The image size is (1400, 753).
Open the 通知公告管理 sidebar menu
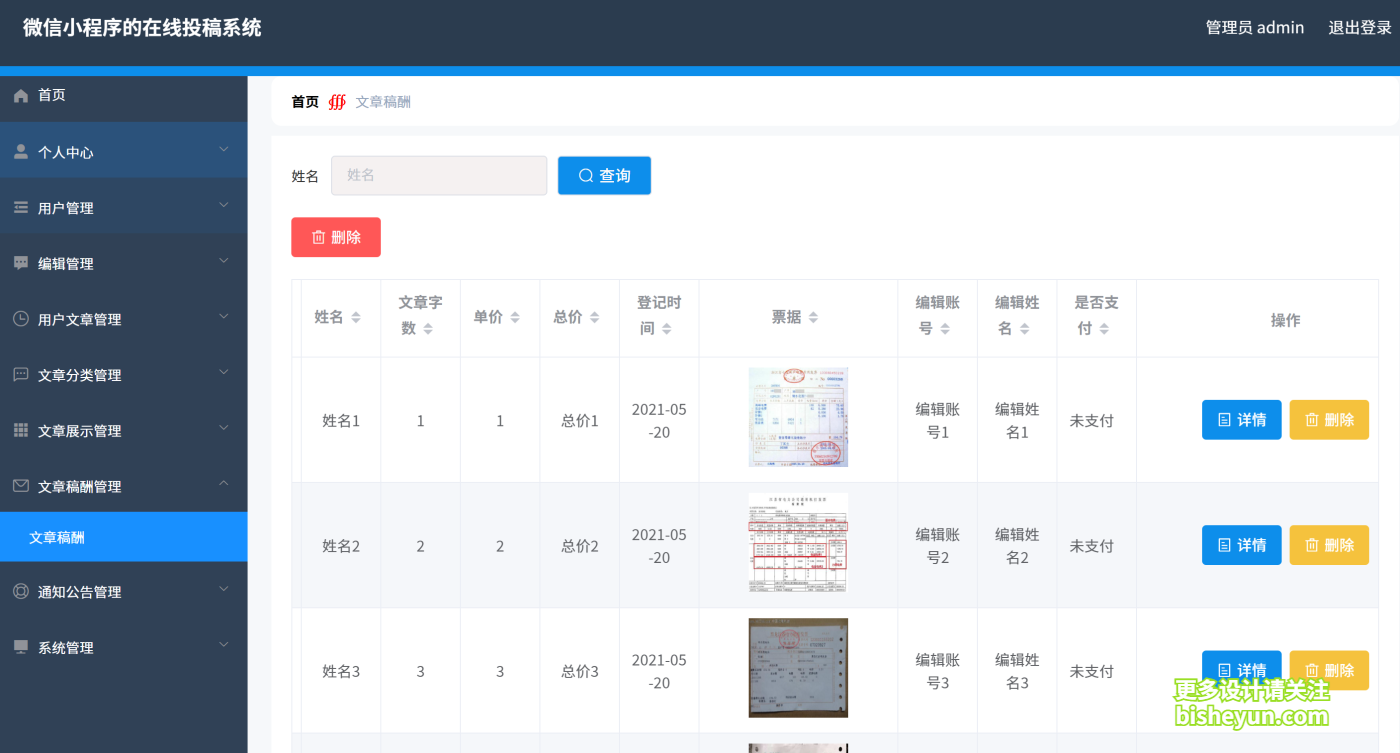(123, 592)
